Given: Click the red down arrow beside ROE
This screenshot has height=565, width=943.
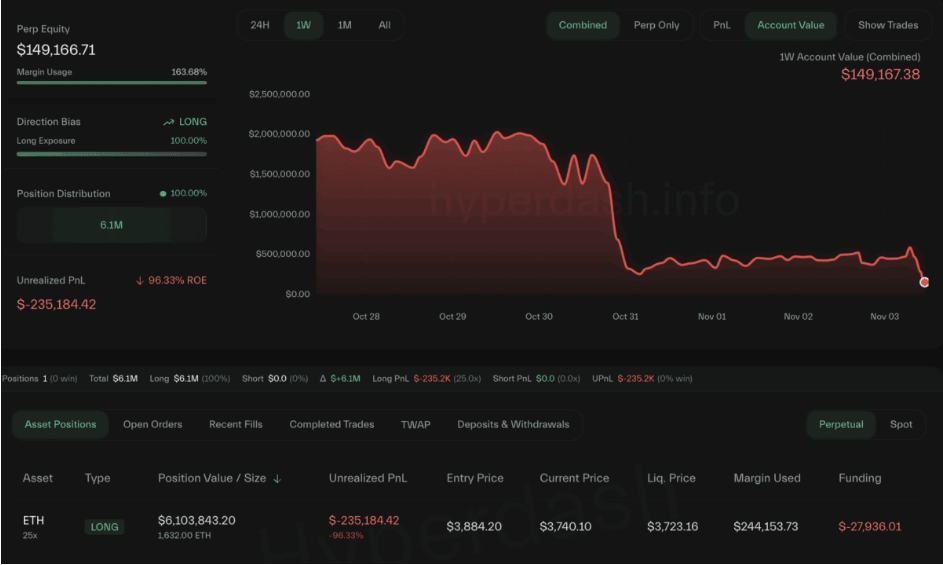Looking at the screenshot, I should 140,281.
